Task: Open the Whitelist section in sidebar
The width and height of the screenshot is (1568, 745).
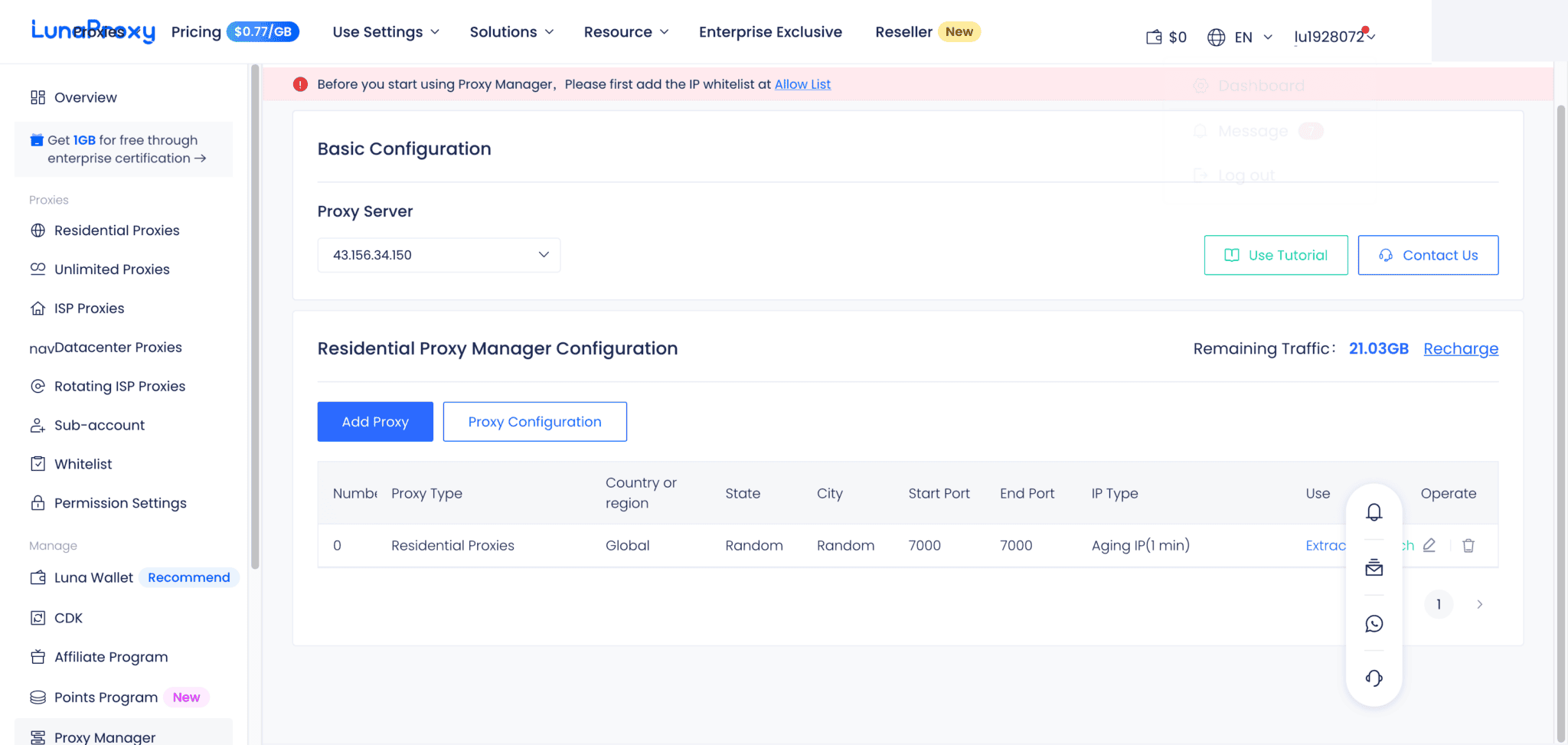Action: 82,463
